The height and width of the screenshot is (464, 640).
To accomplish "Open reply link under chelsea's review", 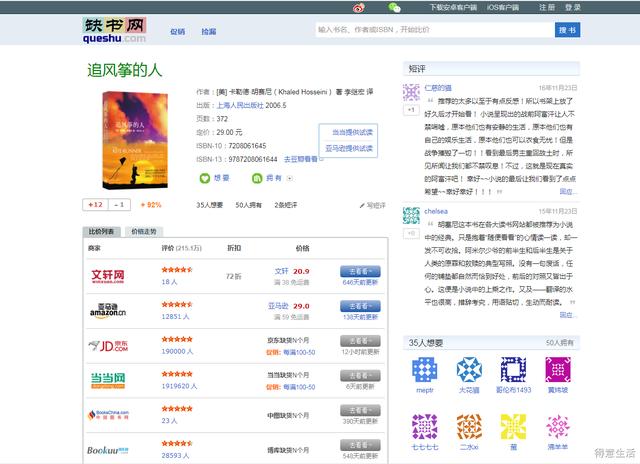I will pos(568,315).
